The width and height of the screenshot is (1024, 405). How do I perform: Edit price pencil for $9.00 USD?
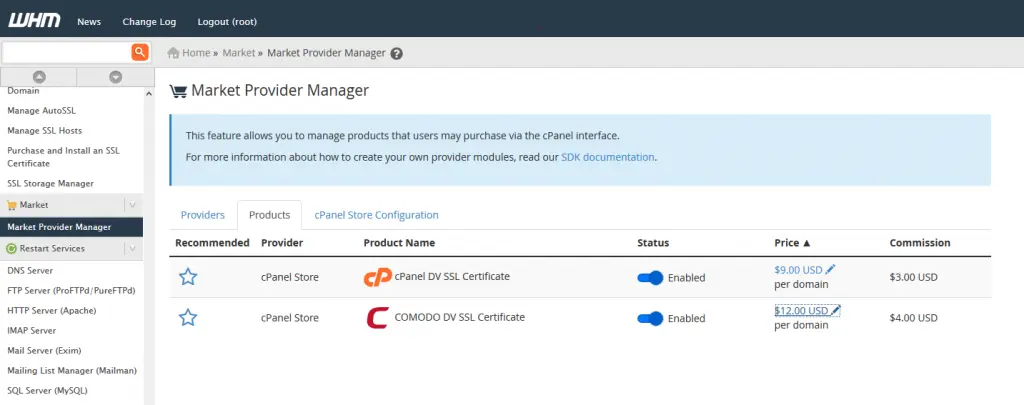pyautogui.click(x=831, y=269)
